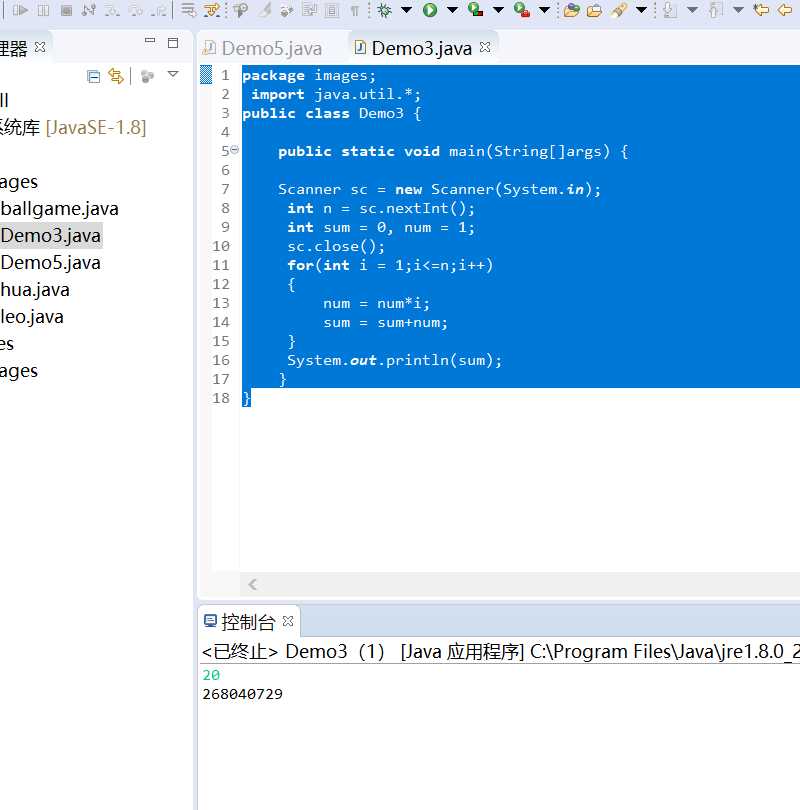800x810 pixels.
Task: Toggle Link with Editor icon
Action: click(116, 76)
